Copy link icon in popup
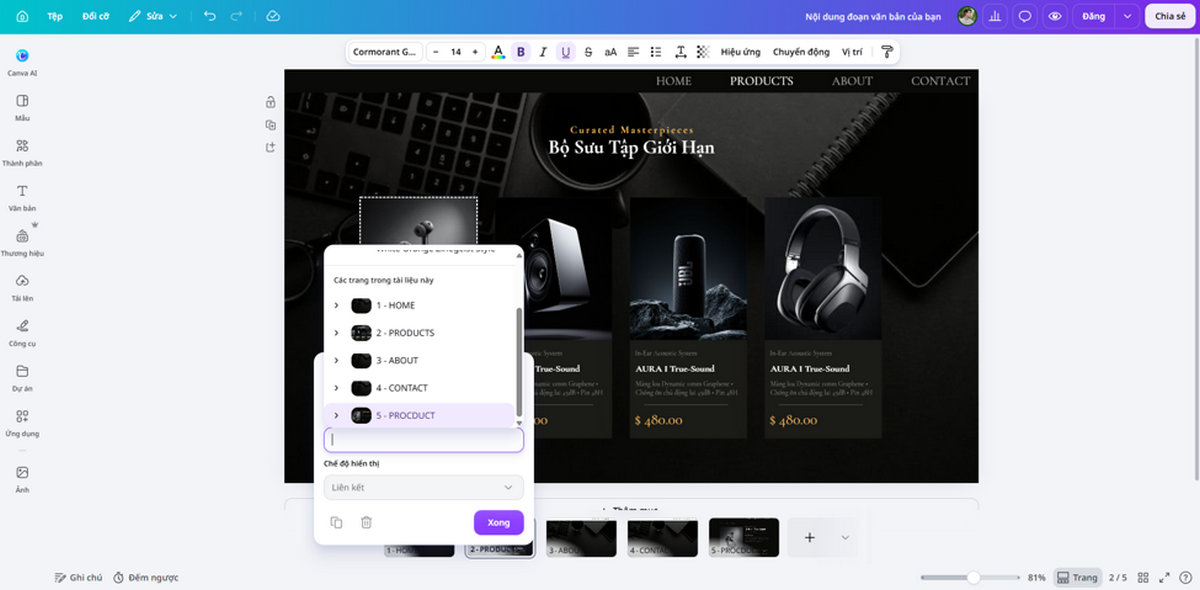Image resolution: width=1200 pixels, height=590 pixels. point(336,522)
